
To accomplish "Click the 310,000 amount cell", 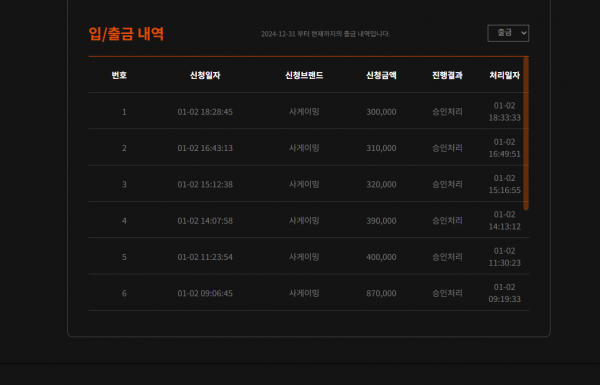I will click(x=381, y=148).
